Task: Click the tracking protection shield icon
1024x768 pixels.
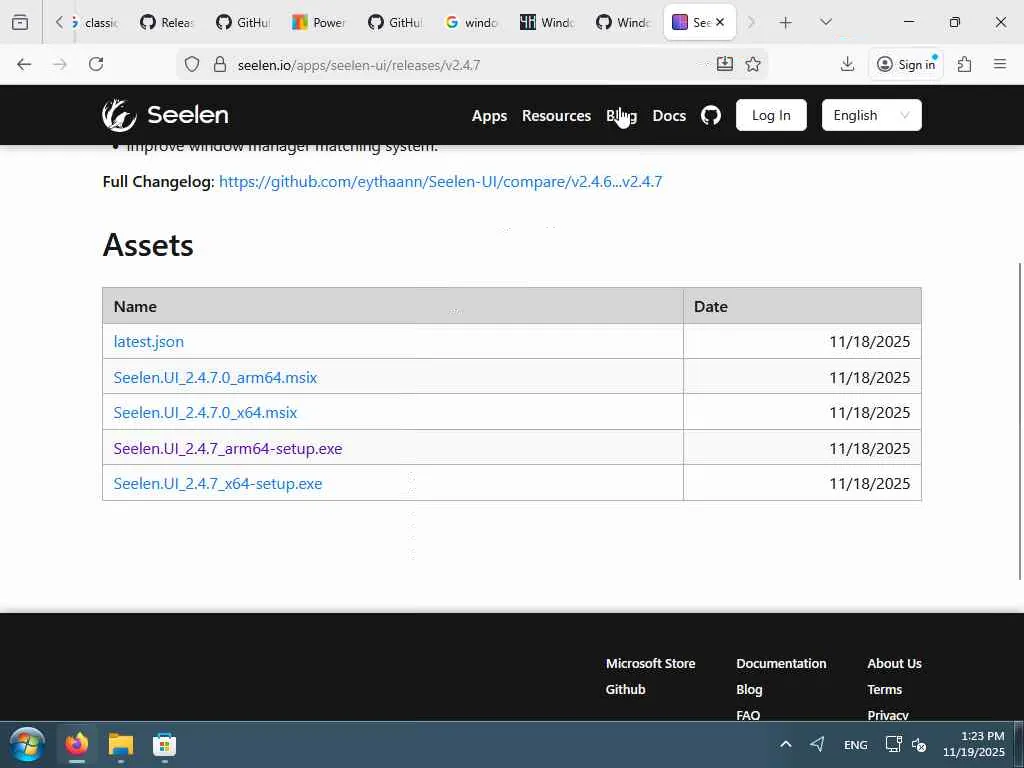Action: [191, 64]
